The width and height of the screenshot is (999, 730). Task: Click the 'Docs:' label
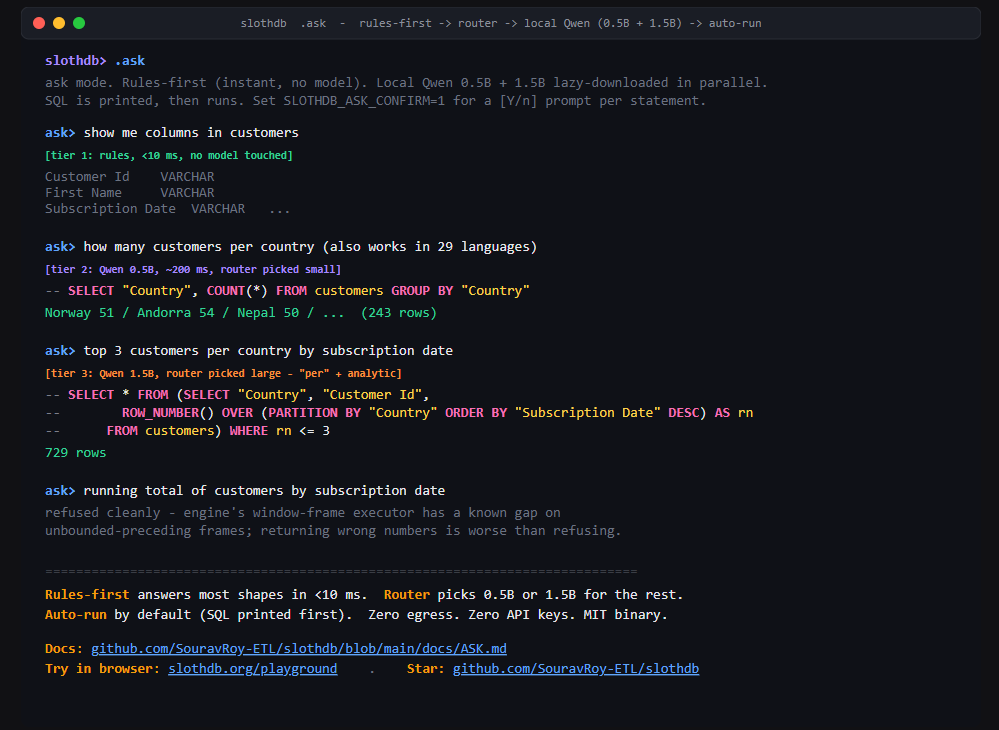64,648
